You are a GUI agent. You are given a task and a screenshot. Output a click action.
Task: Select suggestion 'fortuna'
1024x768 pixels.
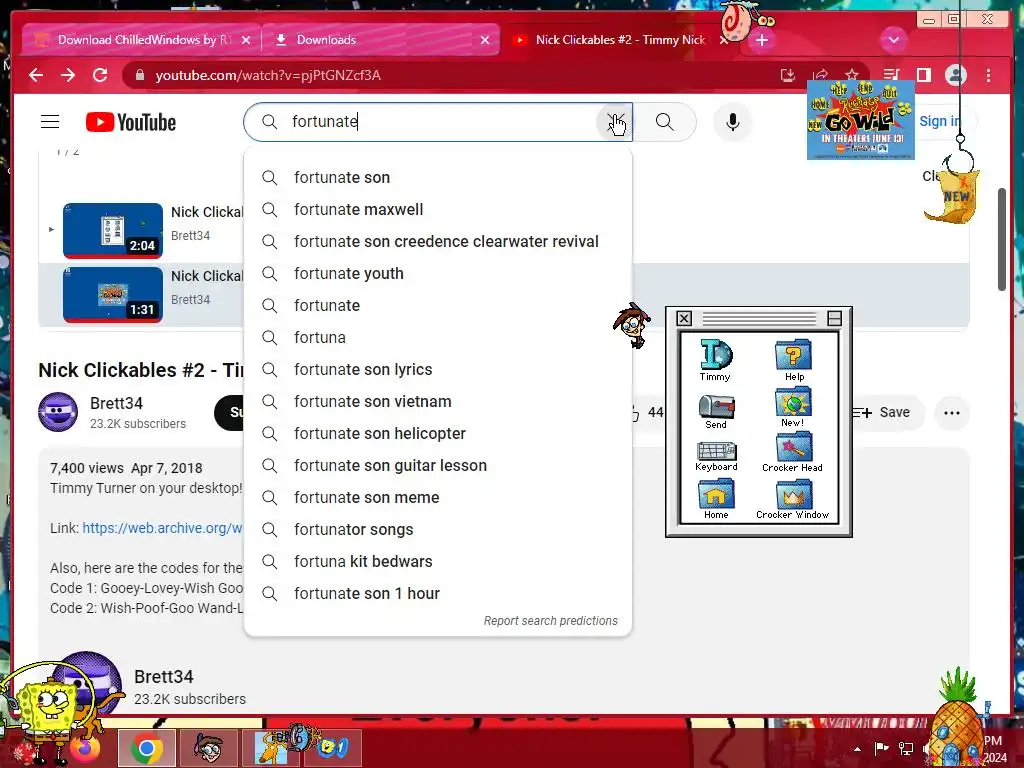tap(438, 338)
